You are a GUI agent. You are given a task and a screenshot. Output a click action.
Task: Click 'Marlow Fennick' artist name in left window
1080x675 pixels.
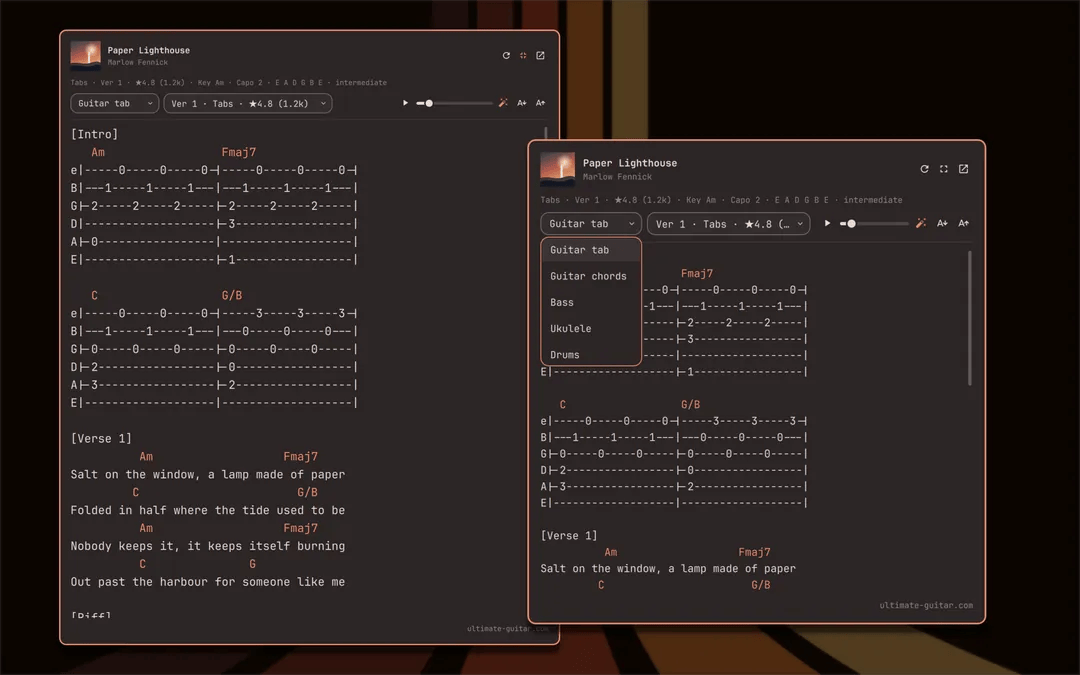pyautogui.click(x=138, y=63)
